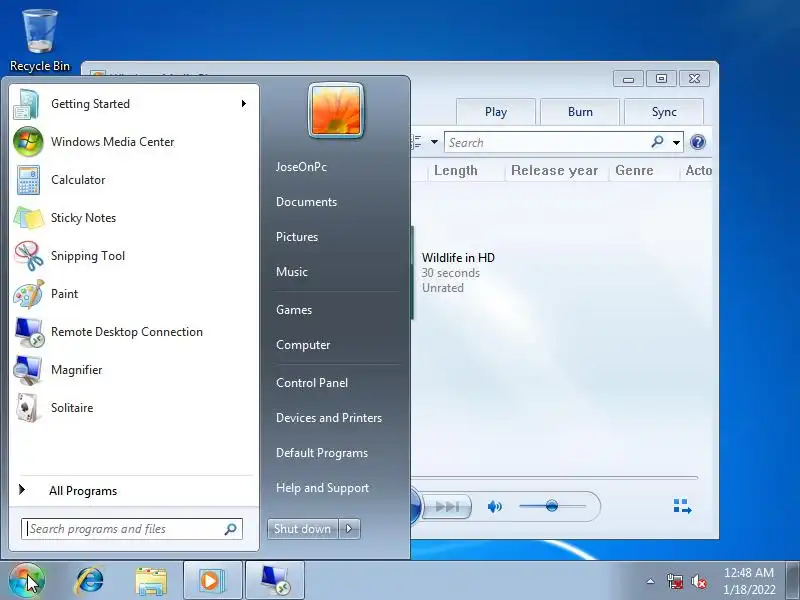Click Remote Desktop taskbar button
Viewport: 800px width, 600px height.
coord(275,581)
